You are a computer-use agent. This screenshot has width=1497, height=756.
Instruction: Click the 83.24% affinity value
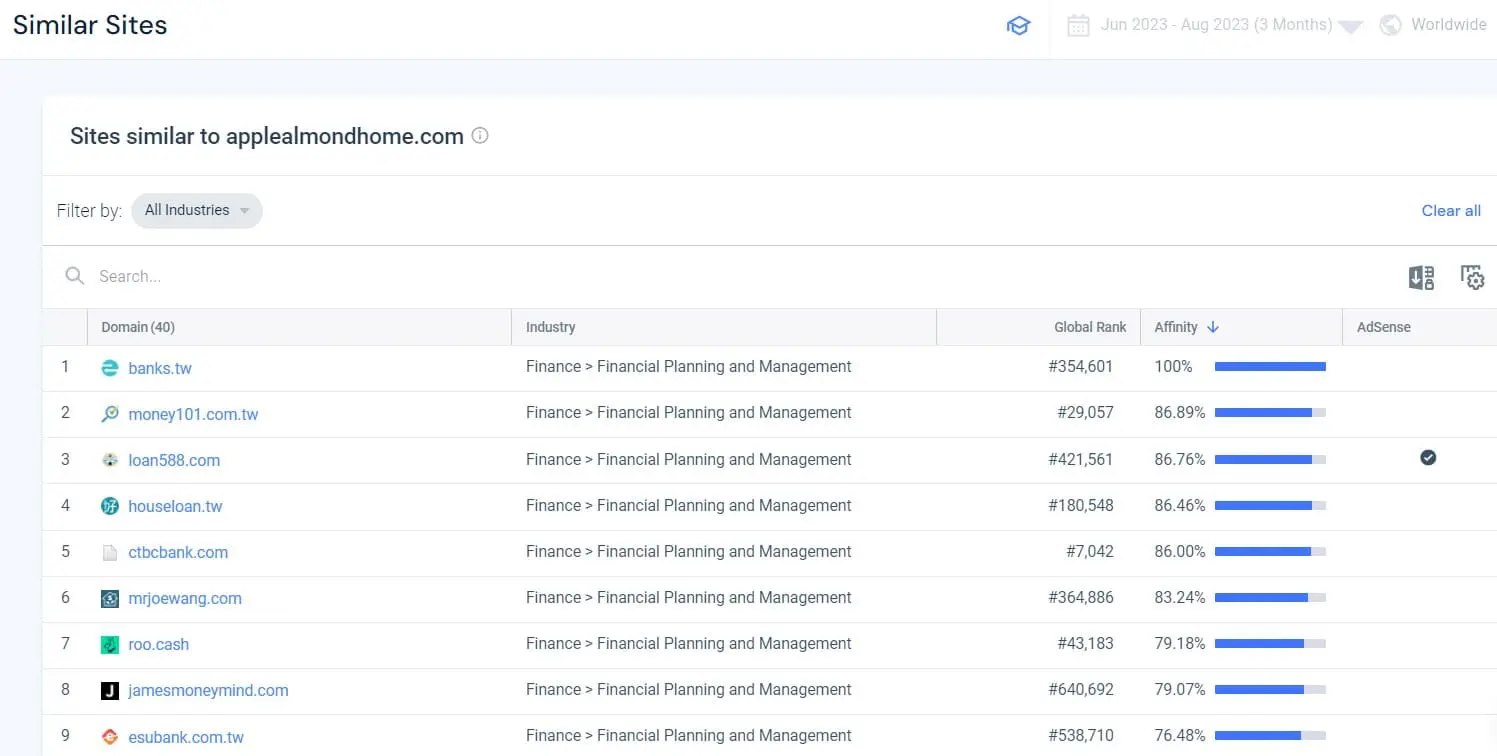[x=1180, y=597]
